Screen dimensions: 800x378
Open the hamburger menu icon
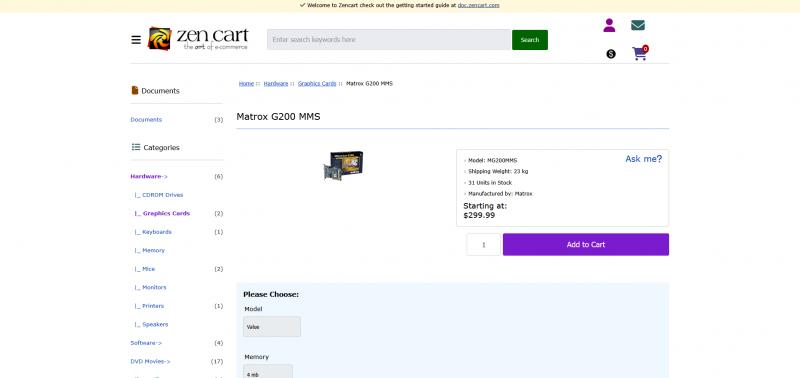click(x=136, y=40)
